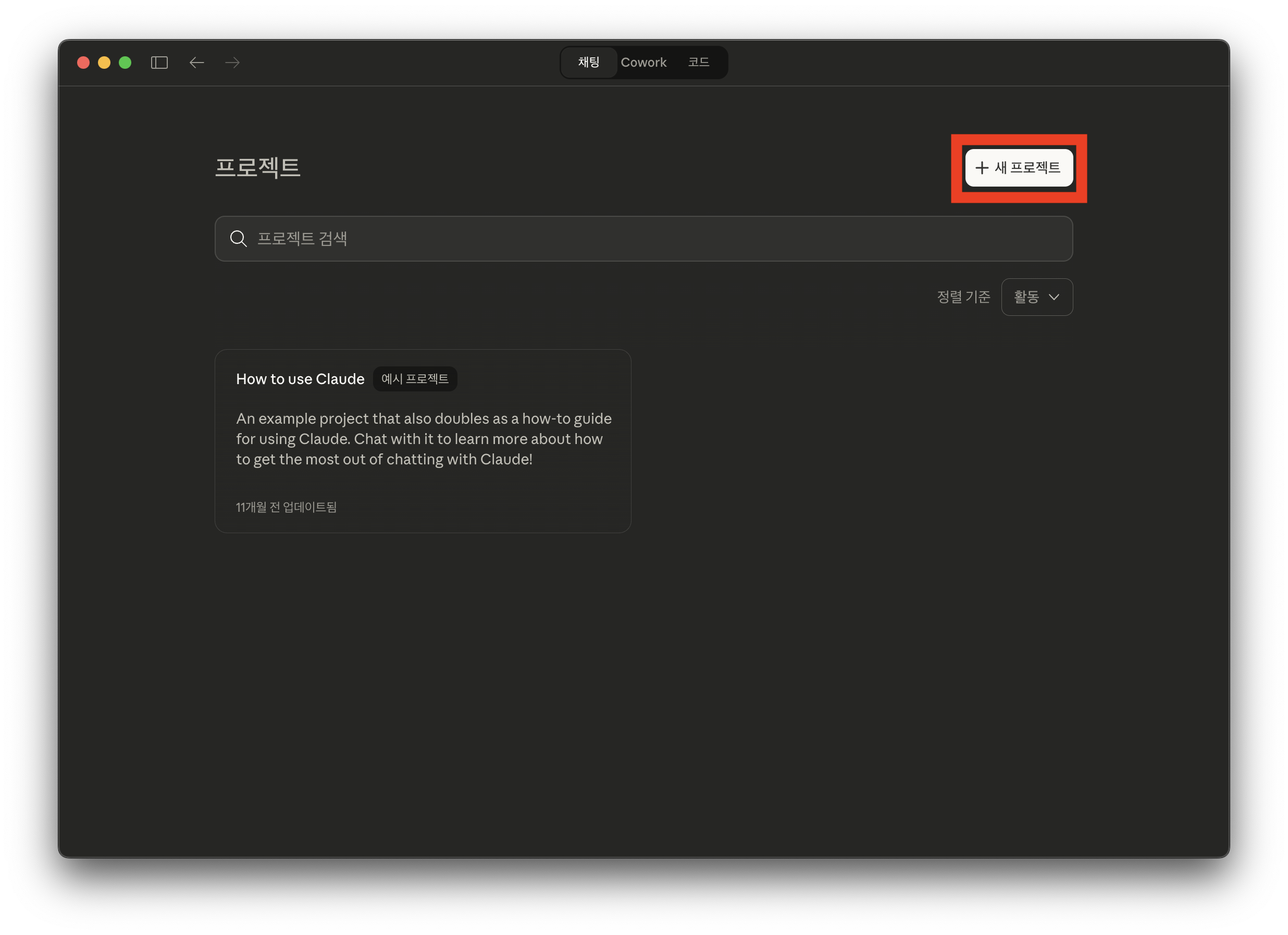Switch to the Cowork tab
Image resolution: width=1288 pixels, height=935 pixels.
click(x=643, y=63)
